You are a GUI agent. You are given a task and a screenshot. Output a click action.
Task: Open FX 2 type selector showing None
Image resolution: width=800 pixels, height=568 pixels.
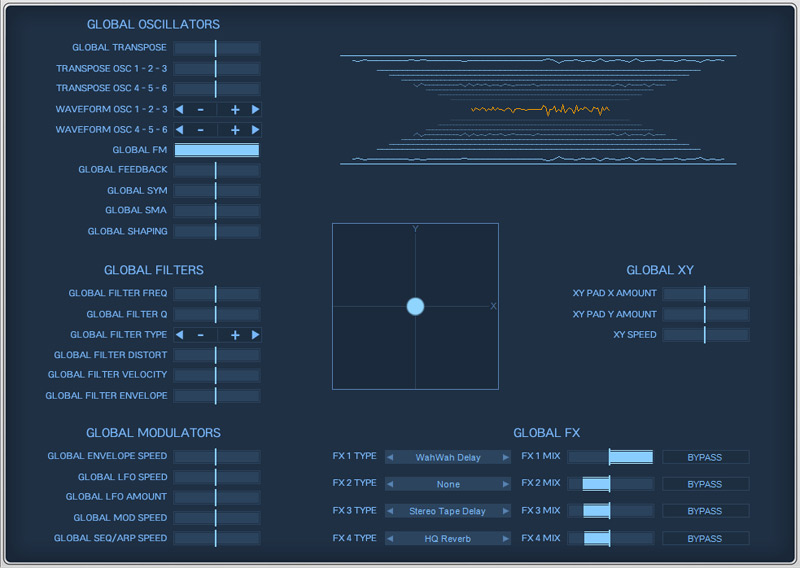(x=448, y=484)
